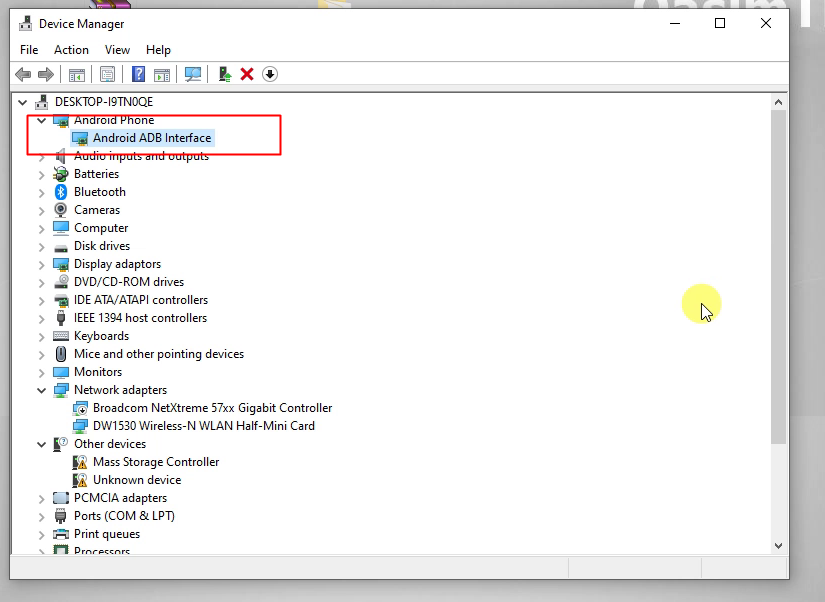Collapse the Network adapters category

[x=42, y=390]
